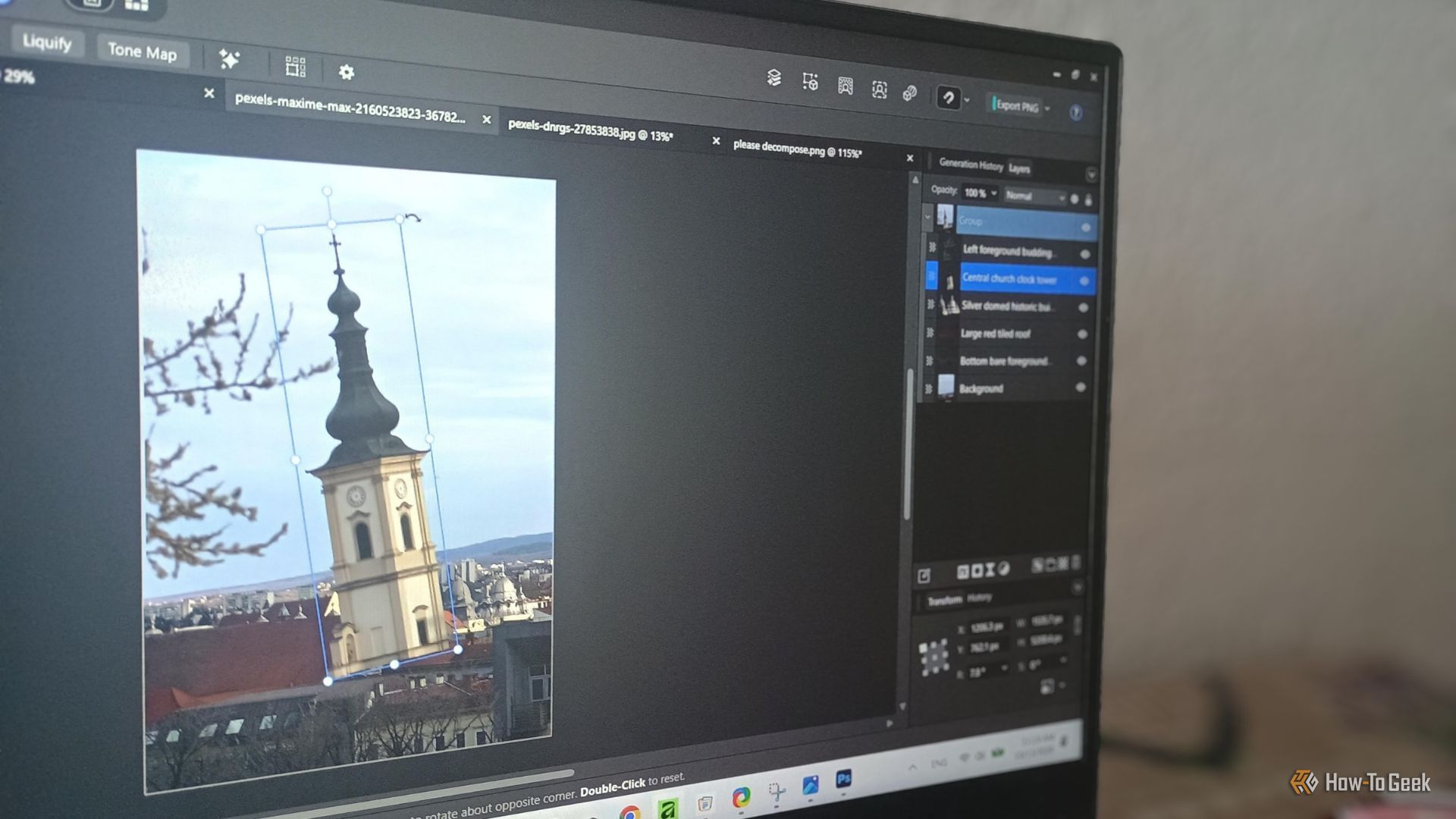Open the gear settings icon in top toolbar

(x=347, y=72)
